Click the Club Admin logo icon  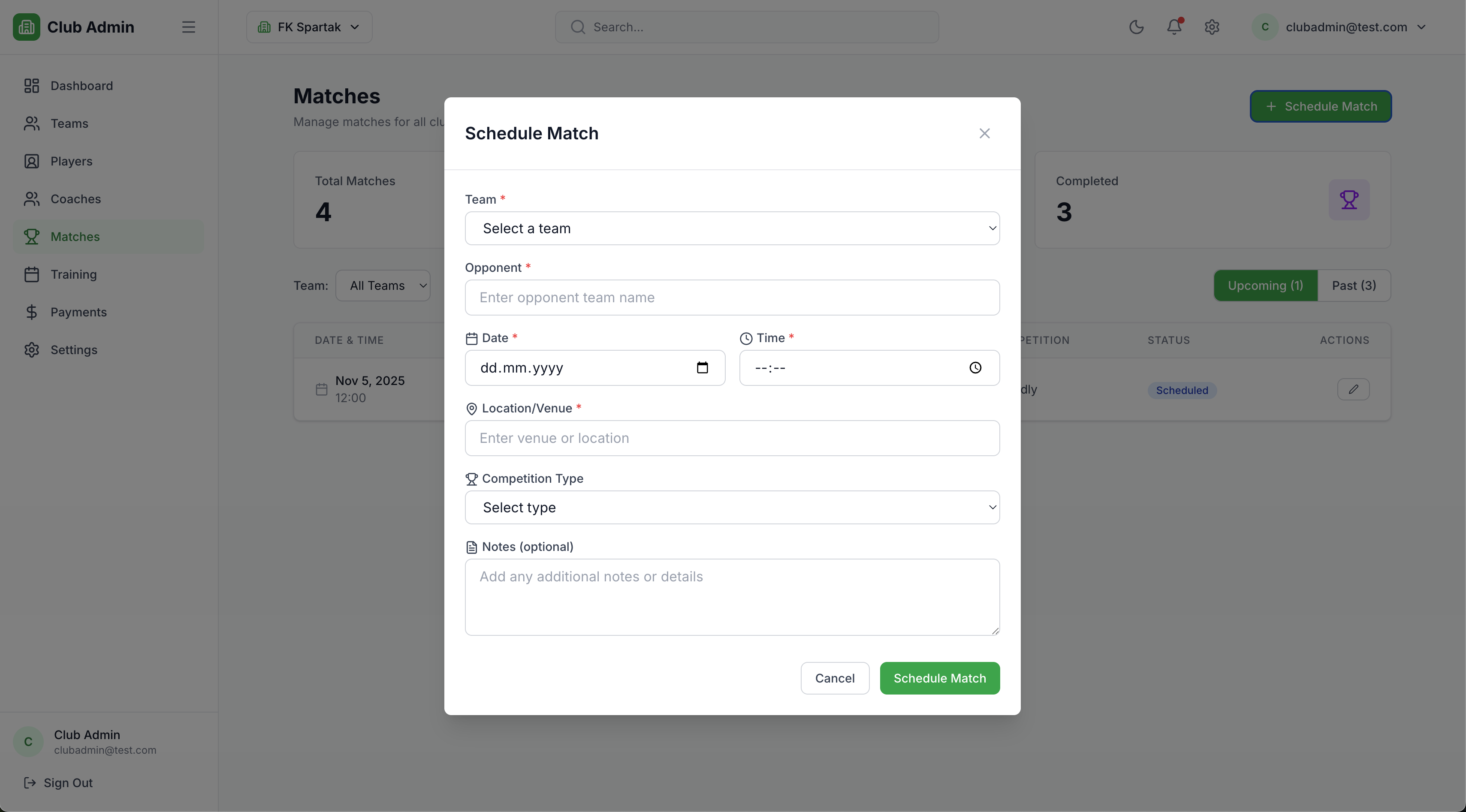26,27
